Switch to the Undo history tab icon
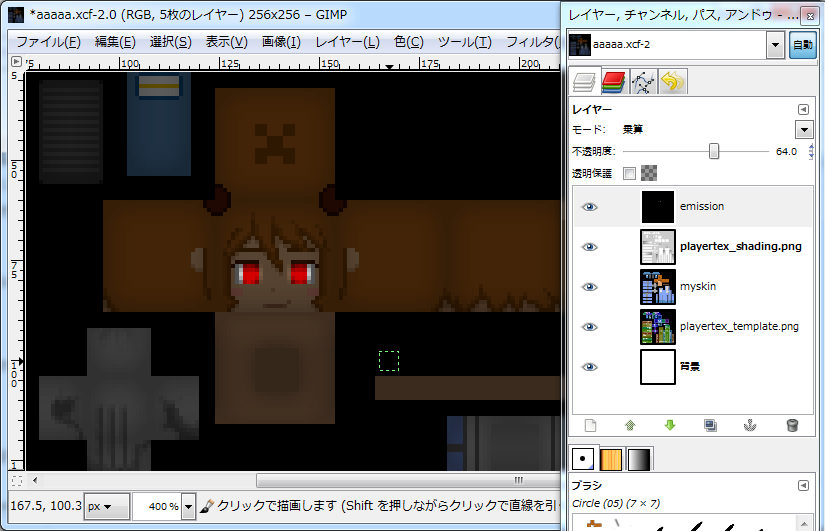Viewport: 825px width, 531px height. click(672, 82)
